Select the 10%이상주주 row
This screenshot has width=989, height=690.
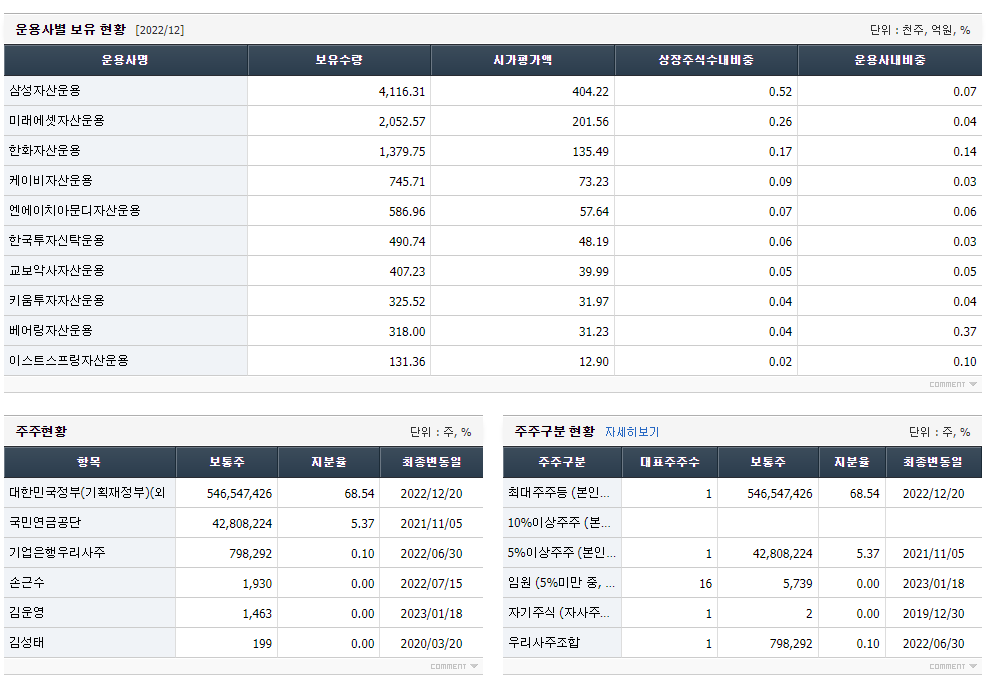tap(742, 523)
